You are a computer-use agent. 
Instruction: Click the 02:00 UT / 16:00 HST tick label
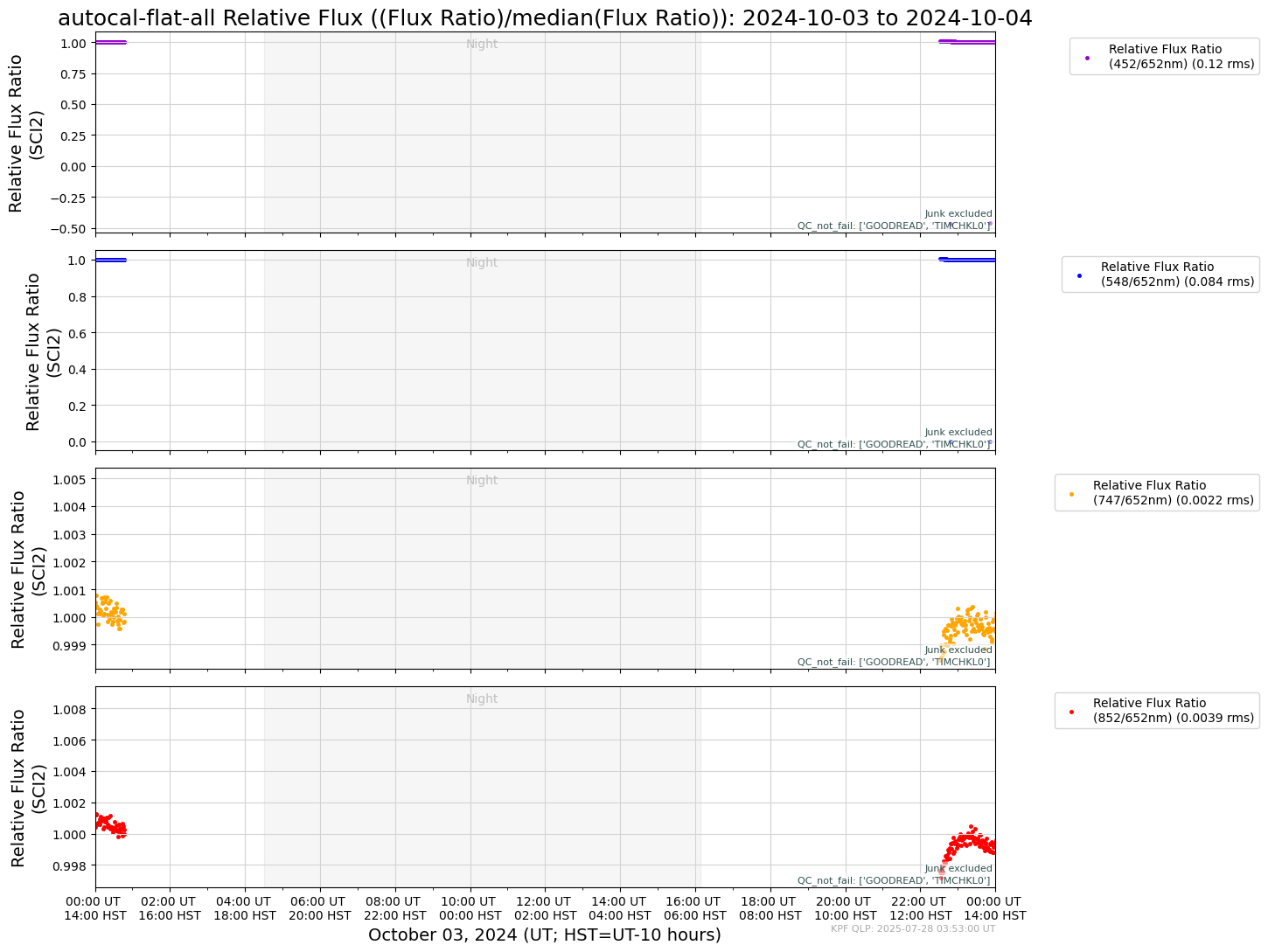[x=170, y=908]
